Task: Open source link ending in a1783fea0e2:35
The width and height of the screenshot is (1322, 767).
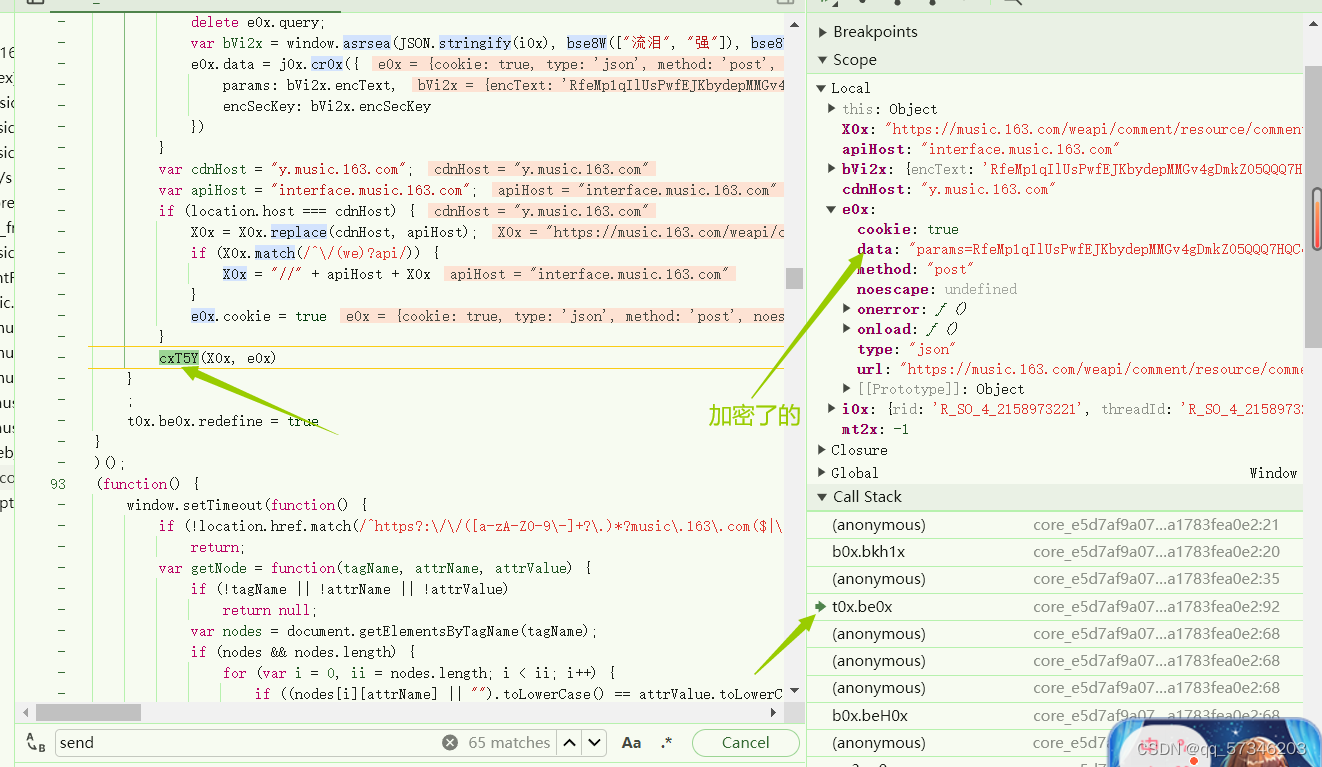Action: pyautogui.click(x=1156, y=579)
